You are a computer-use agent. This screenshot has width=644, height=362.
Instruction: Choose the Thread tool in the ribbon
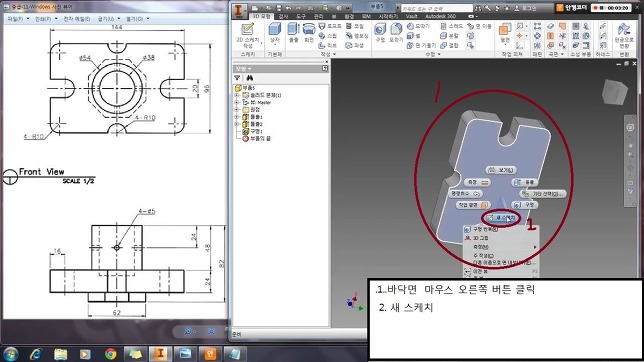pyautogui.click(x=451, y=26)
